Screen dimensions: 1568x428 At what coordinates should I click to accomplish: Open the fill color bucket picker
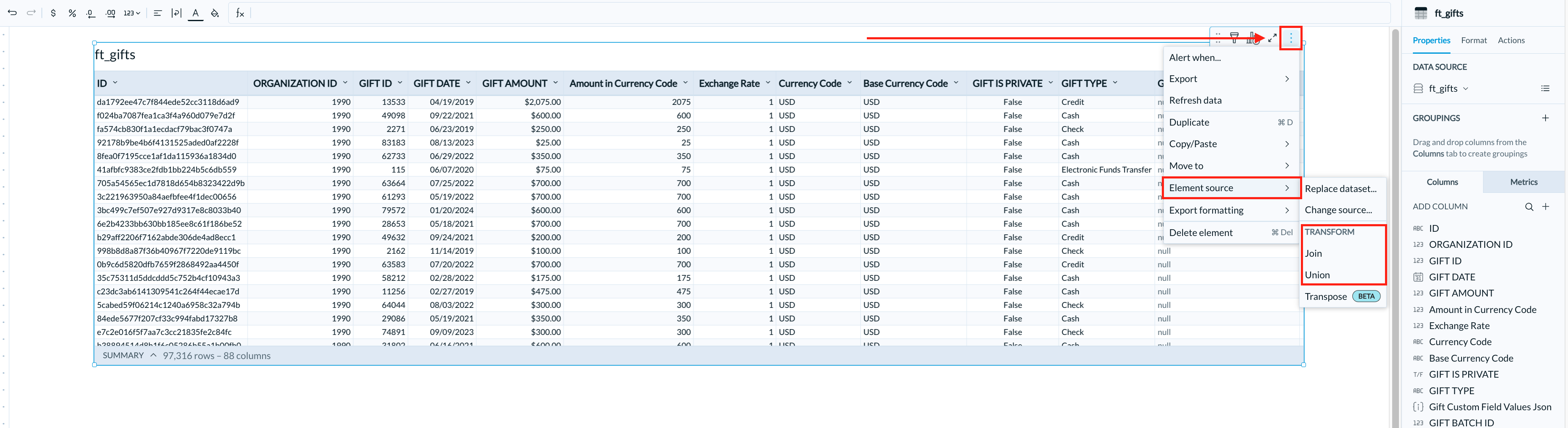click(215, 13)
